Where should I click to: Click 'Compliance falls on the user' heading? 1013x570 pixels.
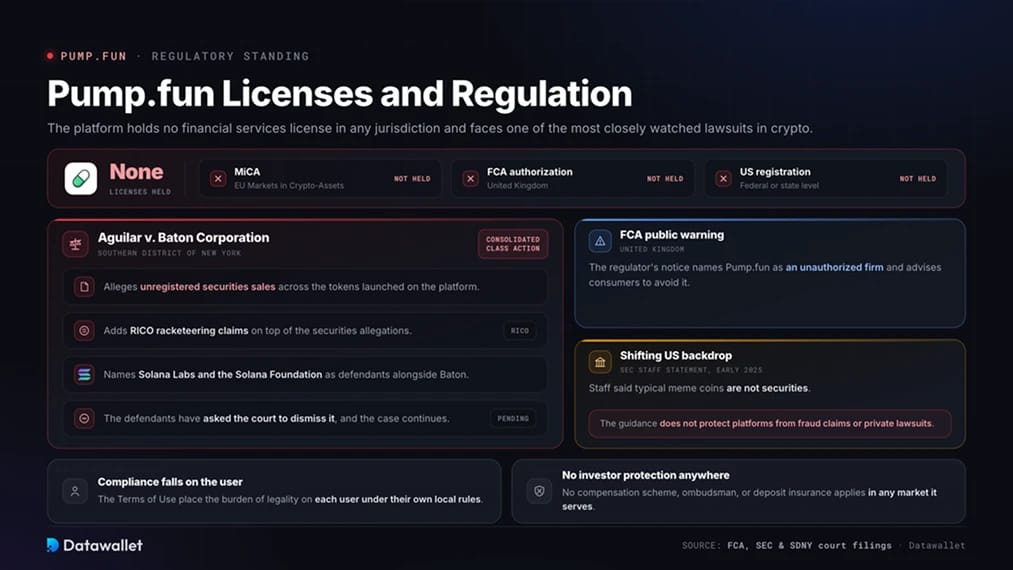pyautogui.click(x=170, y=481)
